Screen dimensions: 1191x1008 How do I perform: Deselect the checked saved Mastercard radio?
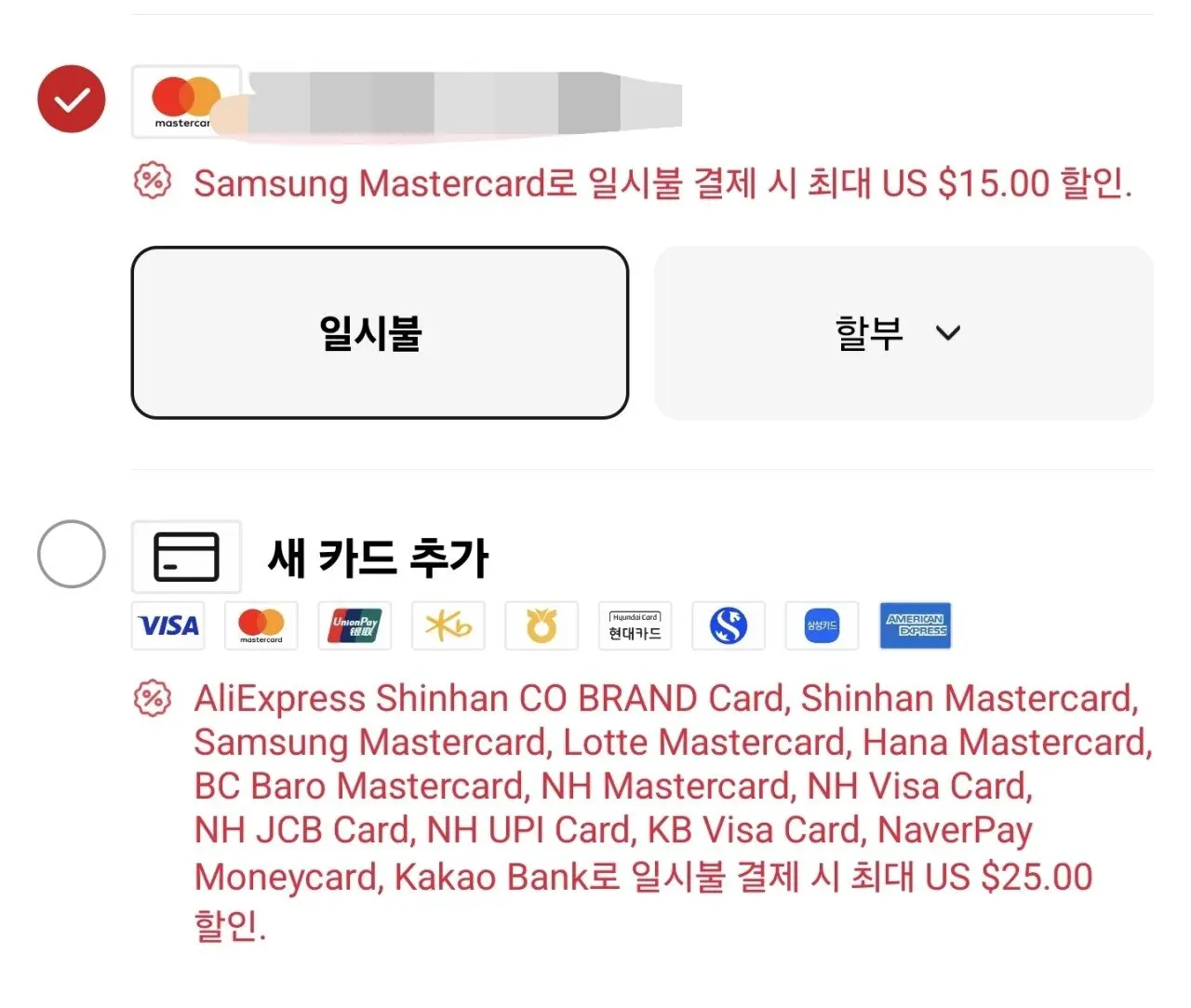[72, 99]
